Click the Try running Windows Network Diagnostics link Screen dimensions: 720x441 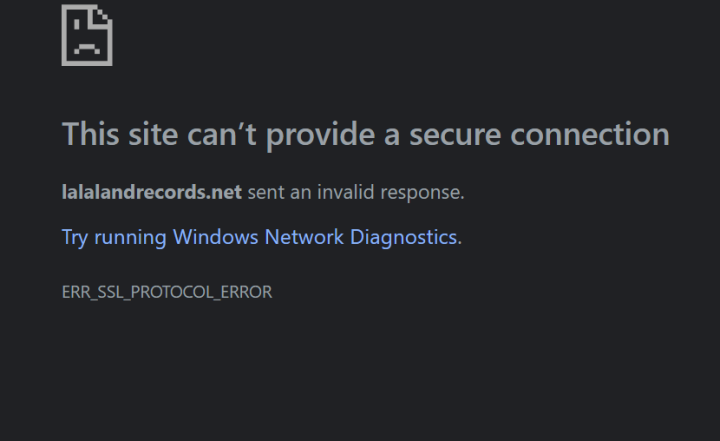[x=261, y=237]
